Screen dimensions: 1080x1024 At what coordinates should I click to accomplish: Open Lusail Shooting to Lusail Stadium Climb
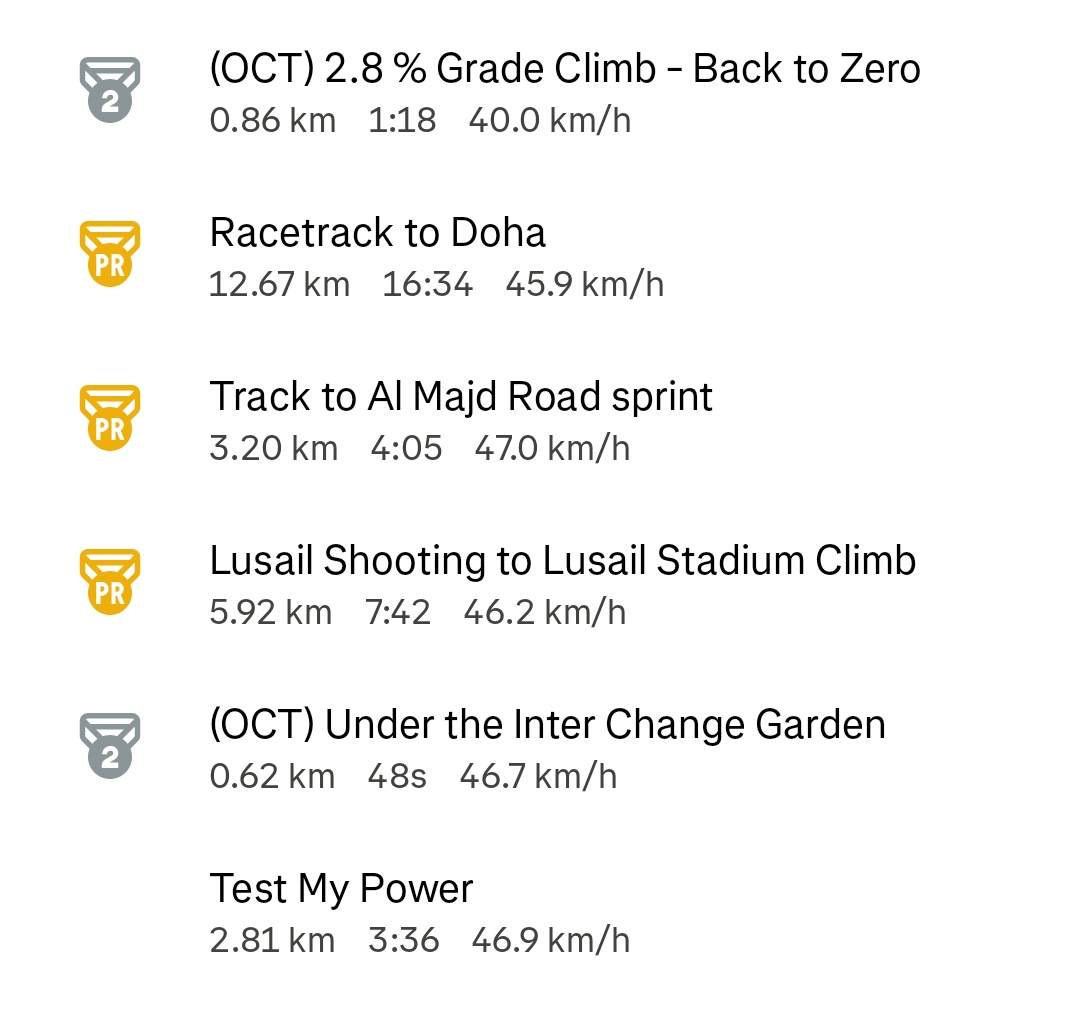coord(563,561)
